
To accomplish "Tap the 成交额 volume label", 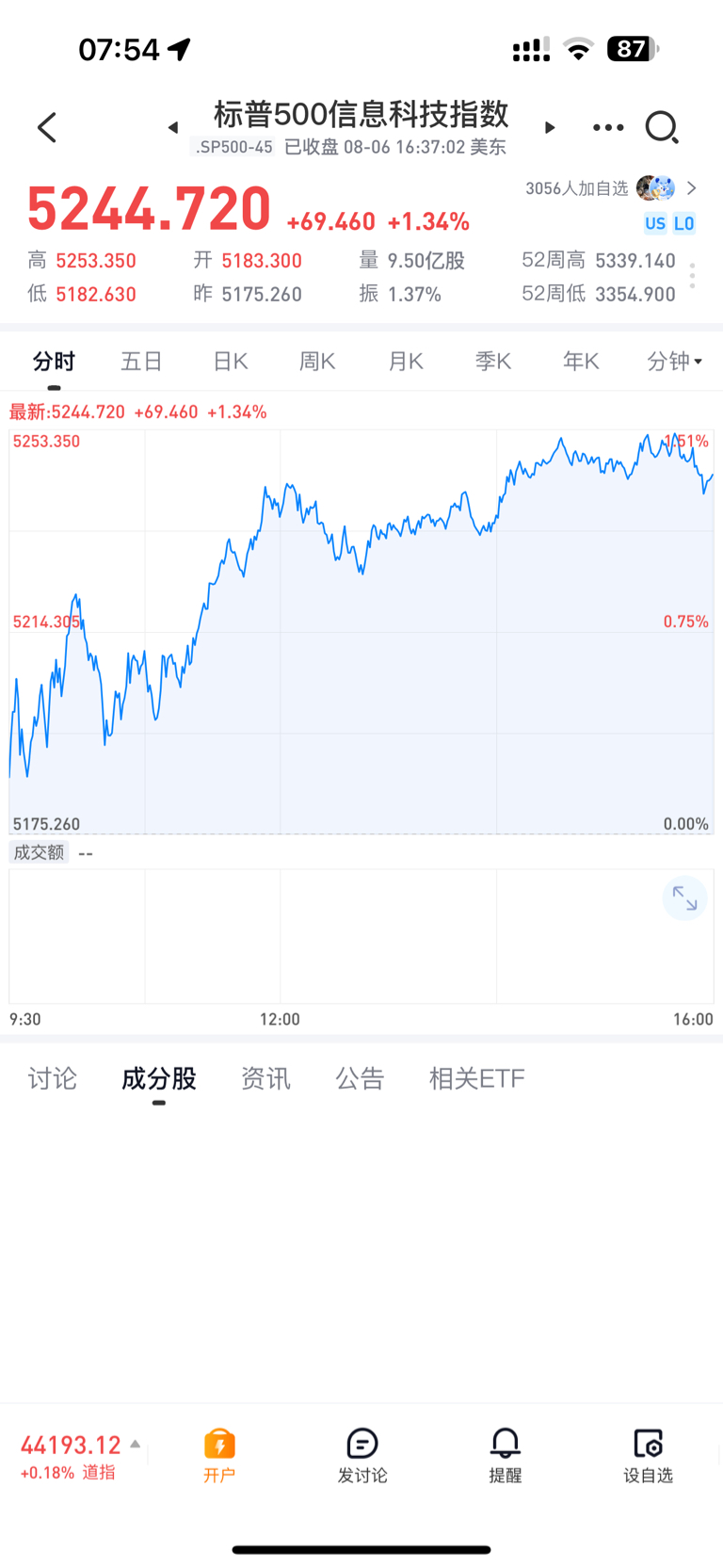I will coord(39,852).
